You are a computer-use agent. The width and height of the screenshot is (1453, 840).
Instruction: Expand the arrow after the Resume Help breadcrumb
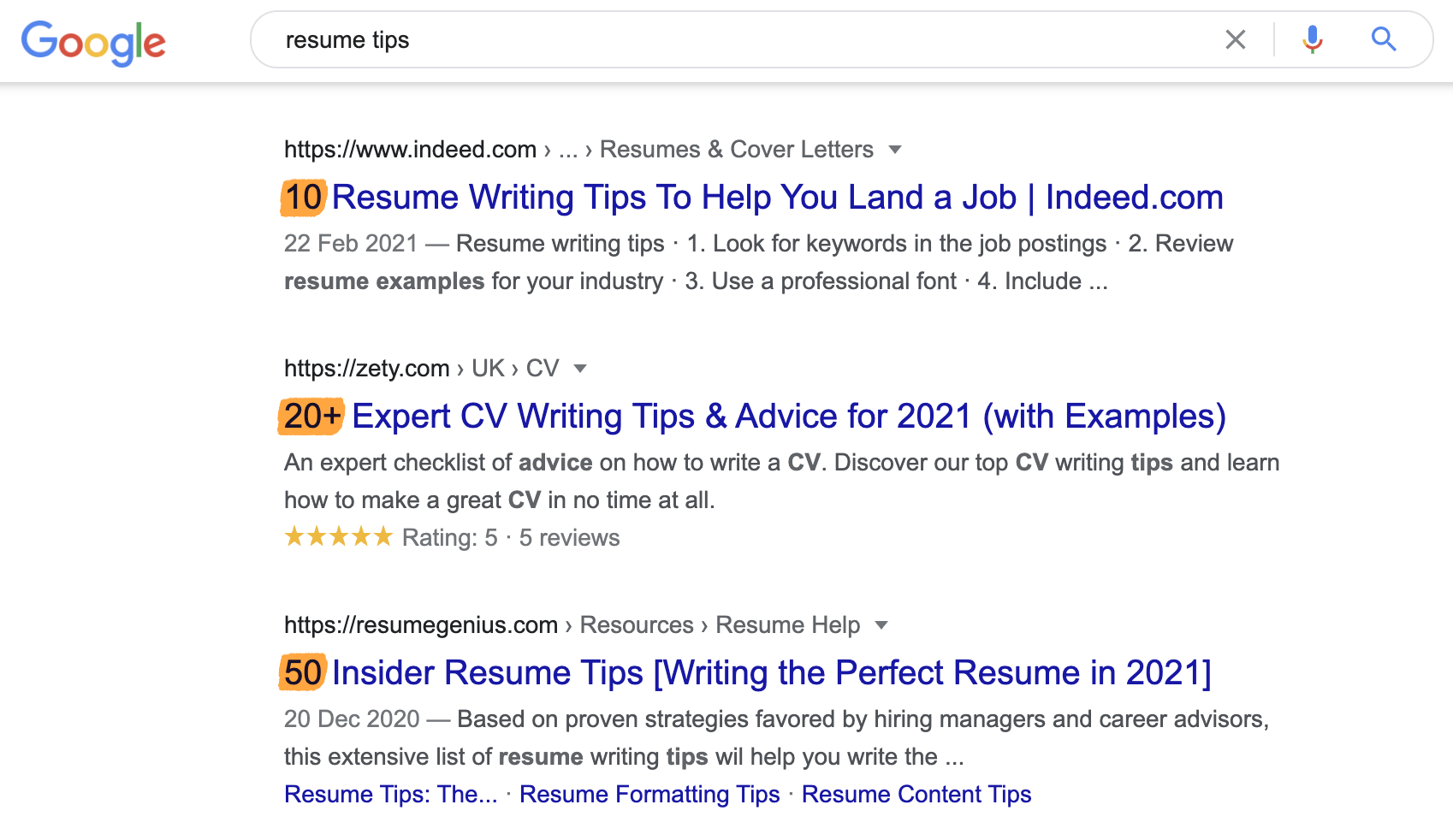(881, 625)
